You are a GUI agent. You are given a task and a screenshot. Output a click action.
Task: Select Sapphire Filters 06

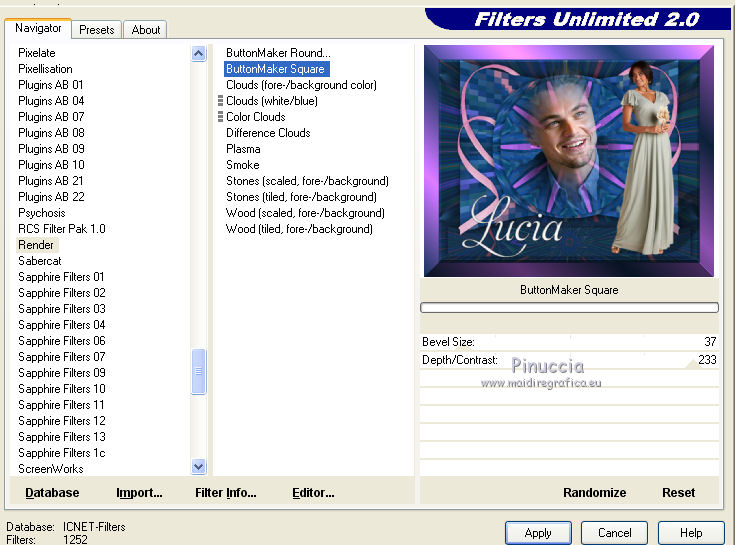(62, 341)
